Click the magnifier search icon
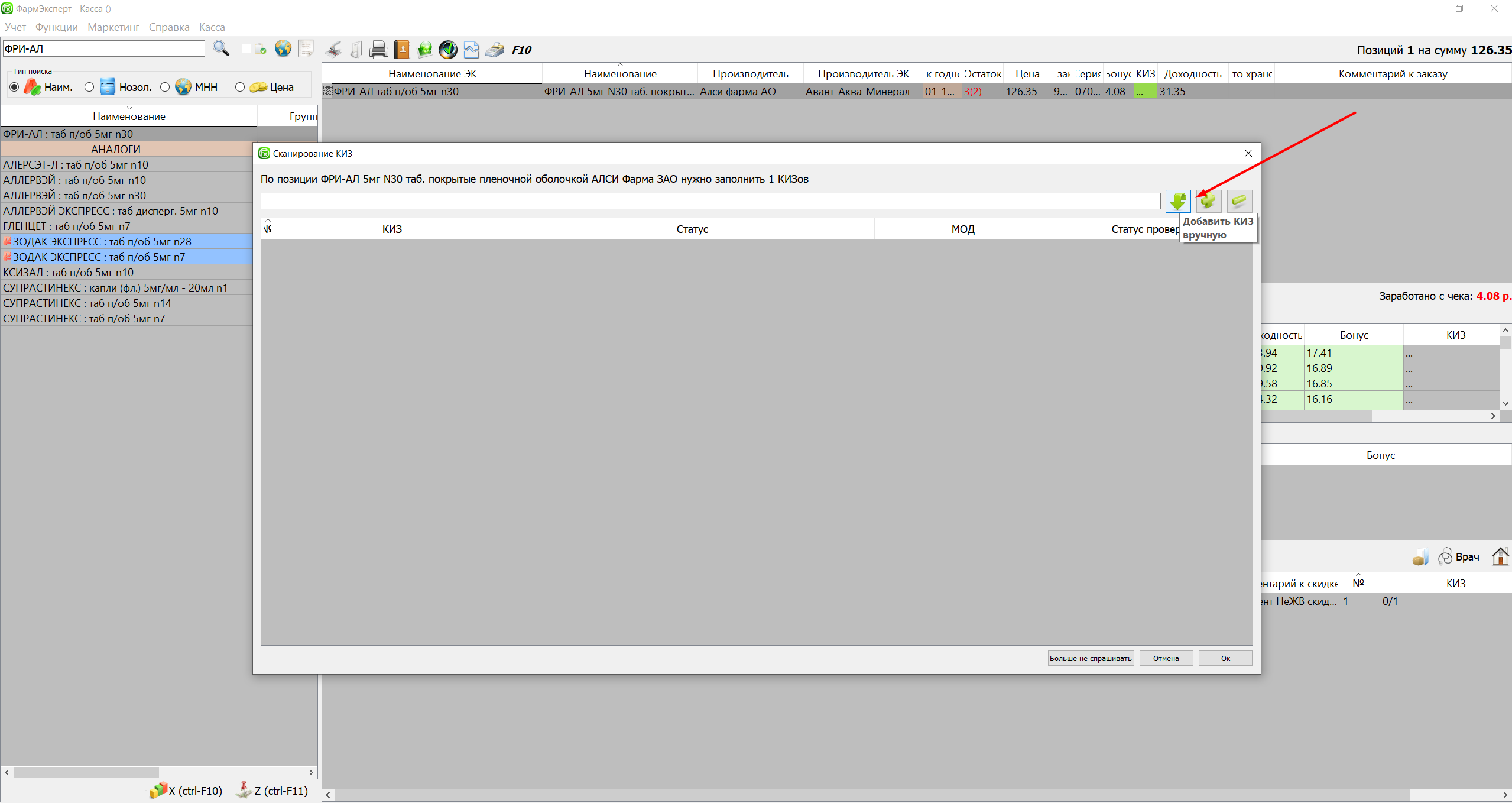The width and height of the screenshot is (1512, 803). 221,49
